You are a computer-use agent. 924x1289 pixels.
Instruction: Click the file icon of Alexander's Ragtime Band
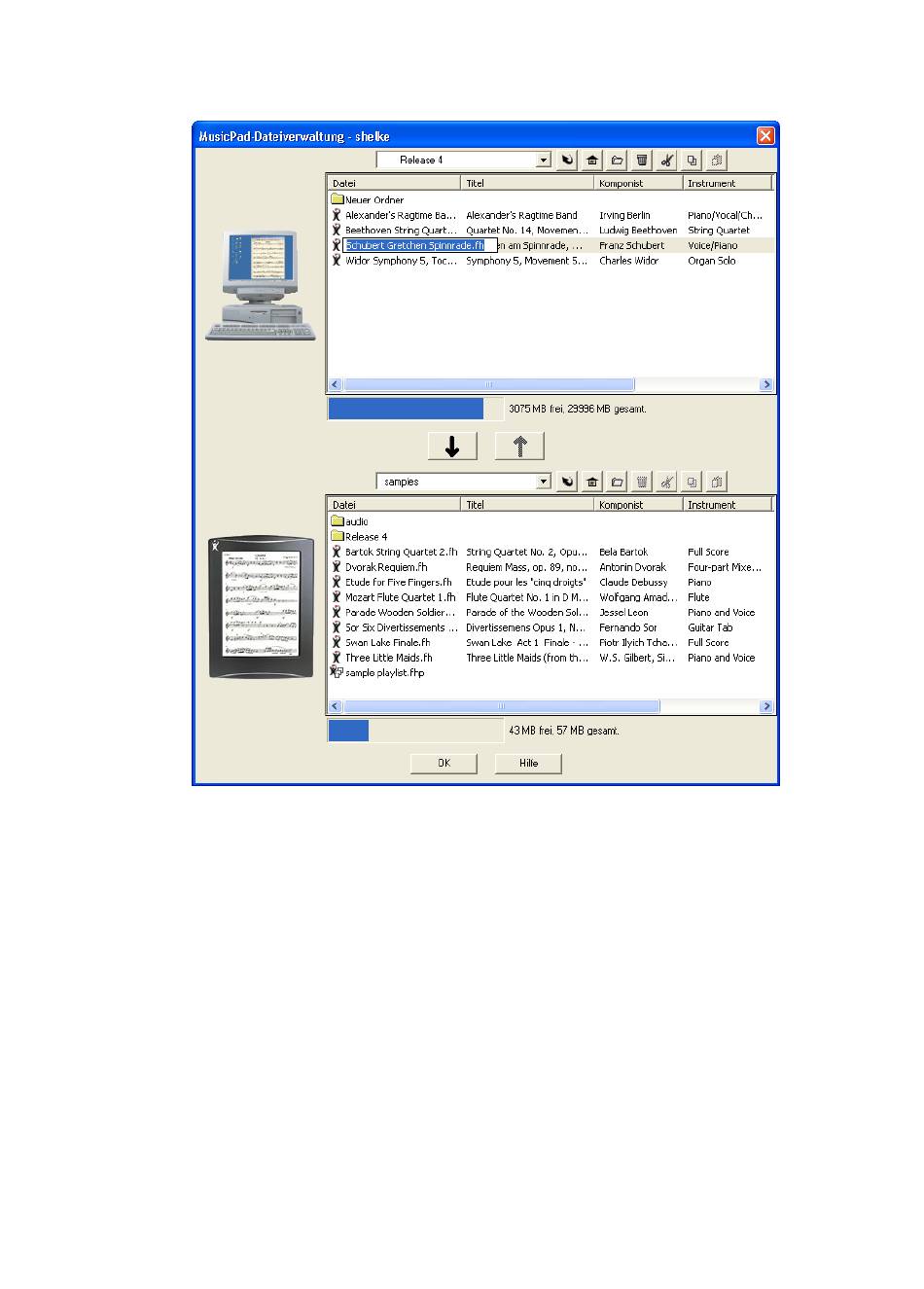[x=337, y=215]
